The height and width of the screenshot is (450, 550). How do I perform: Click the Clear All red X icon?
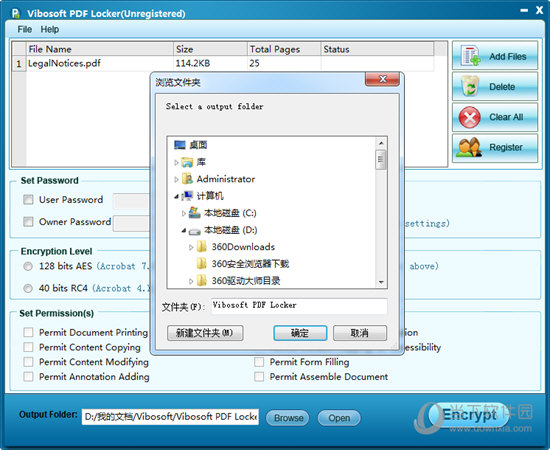coord(470,117)
